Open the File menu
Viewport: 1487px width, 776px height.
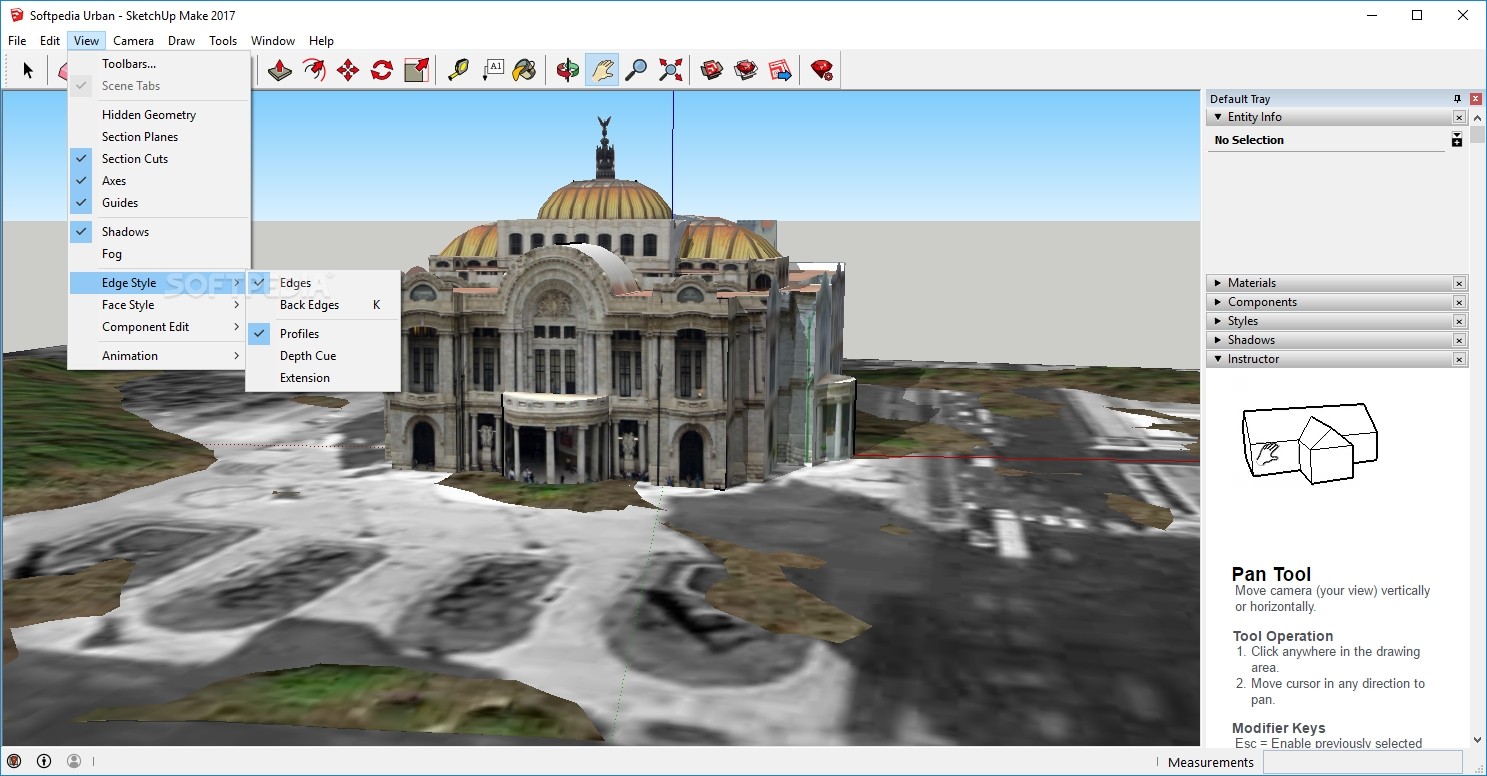[x=17, y=41]
